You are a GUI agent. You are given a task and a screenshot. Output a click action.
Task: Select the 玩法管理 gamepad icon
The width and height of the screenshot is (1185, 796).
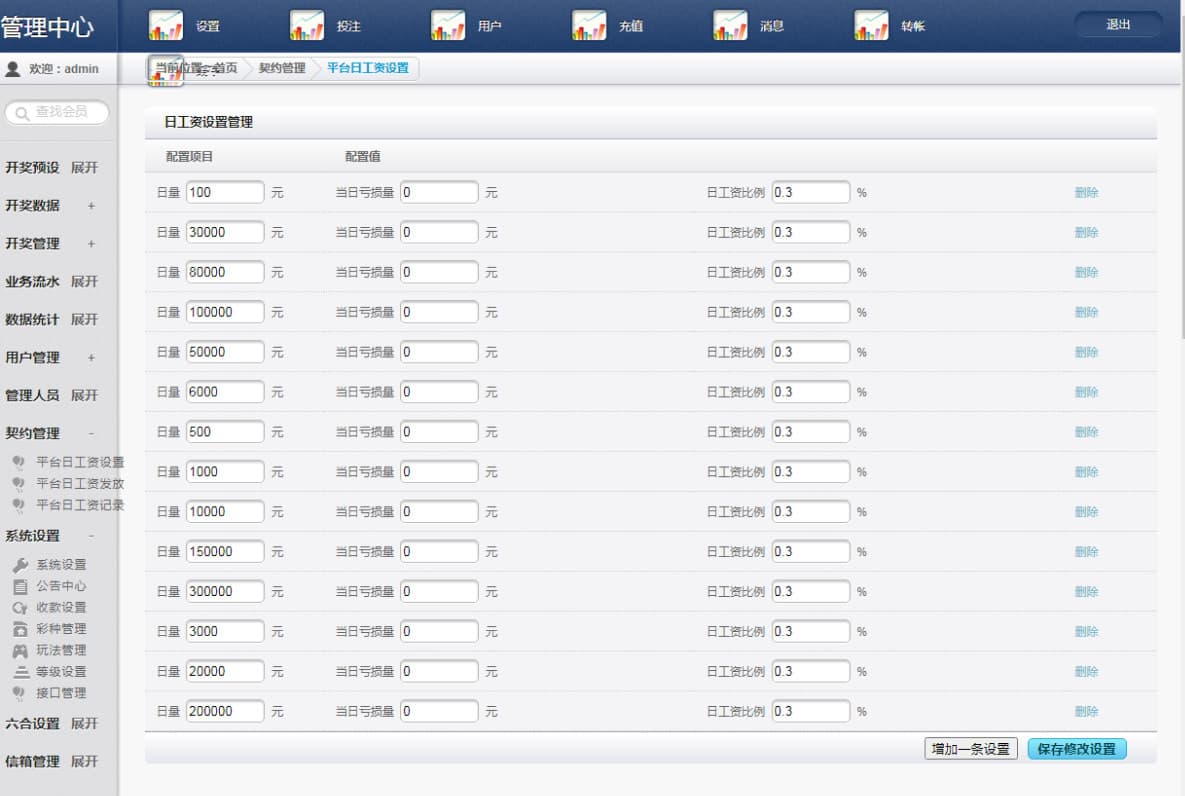pos(20,651)
